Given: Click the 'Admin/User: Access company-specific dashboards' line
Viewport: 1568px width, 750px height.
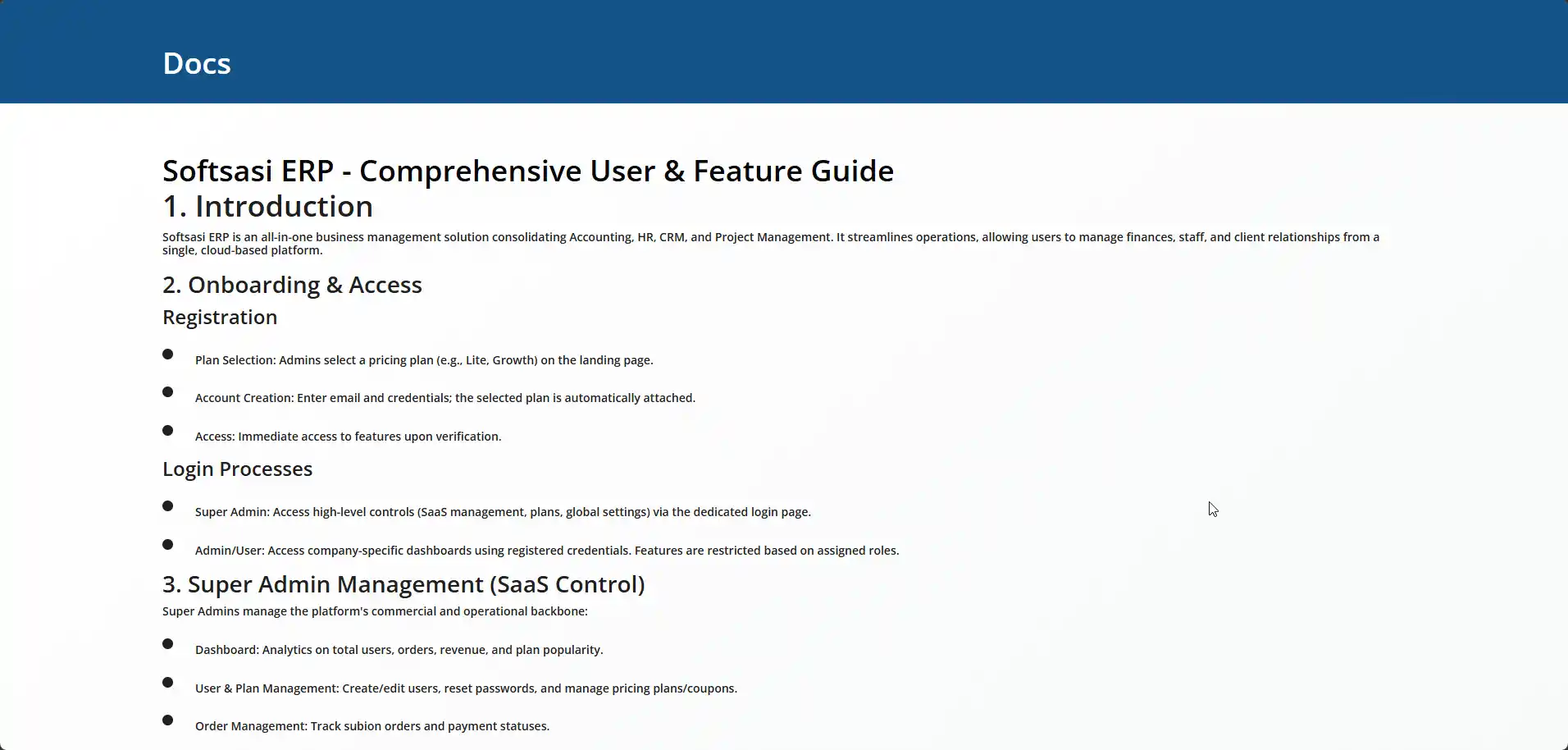Looking at the screenshot, I should [x=547, y=551].
